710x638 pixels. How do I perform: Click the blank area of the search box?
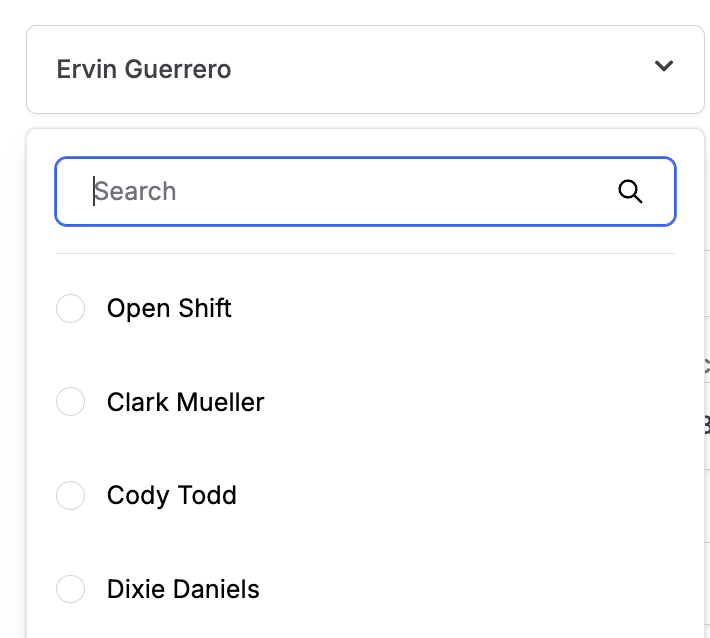[x=400, y=191]
